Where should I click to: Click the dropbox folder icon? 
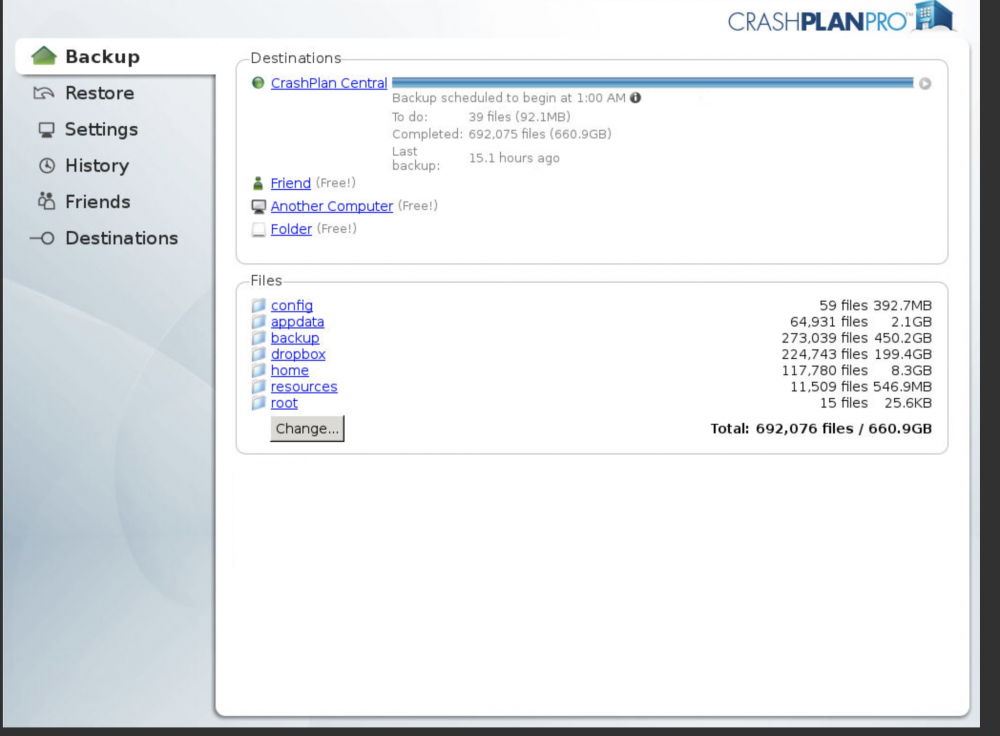[x=258, y=354]
